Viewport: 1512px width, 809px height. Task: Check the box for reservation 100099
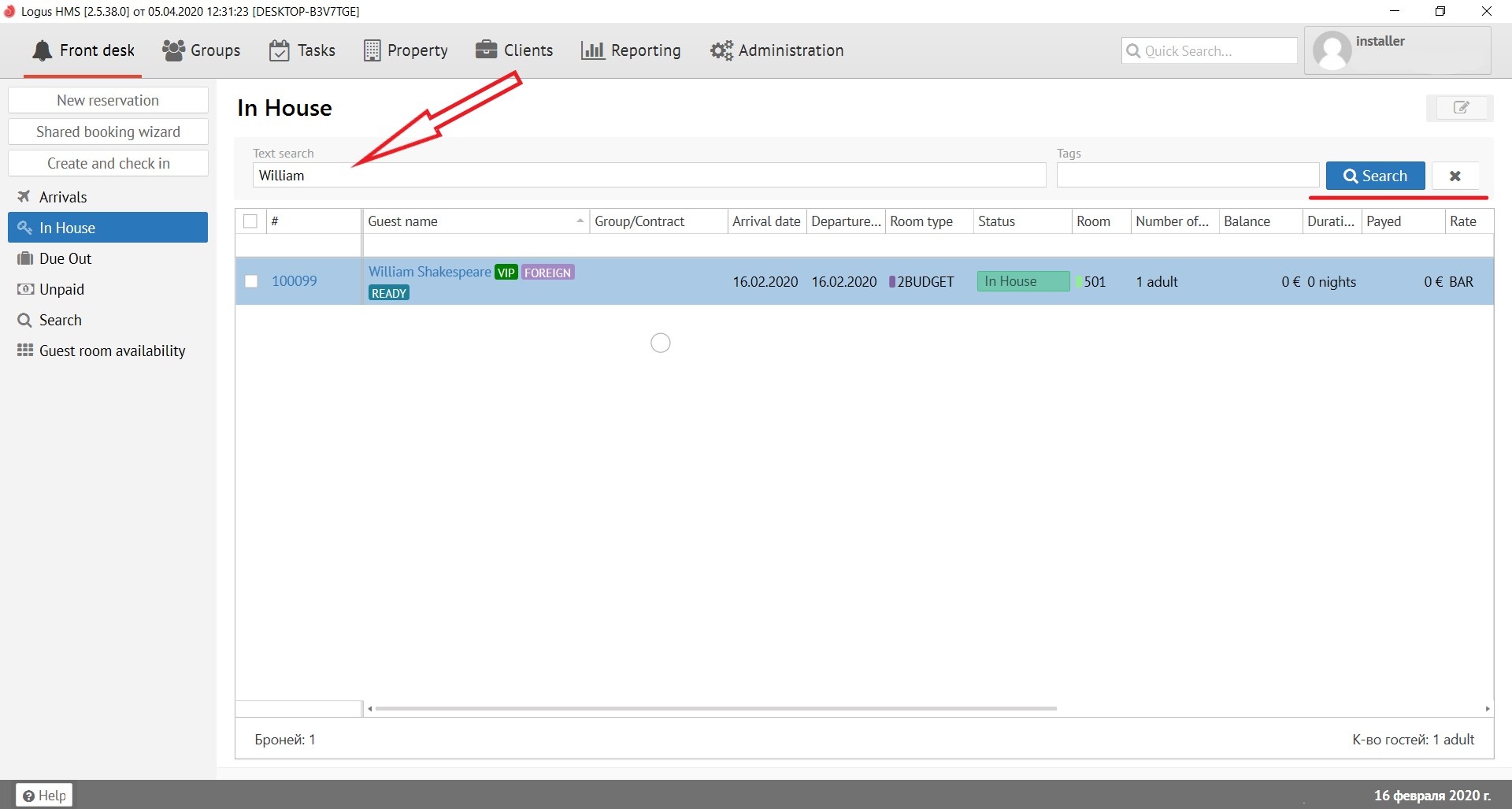point(251,281)
